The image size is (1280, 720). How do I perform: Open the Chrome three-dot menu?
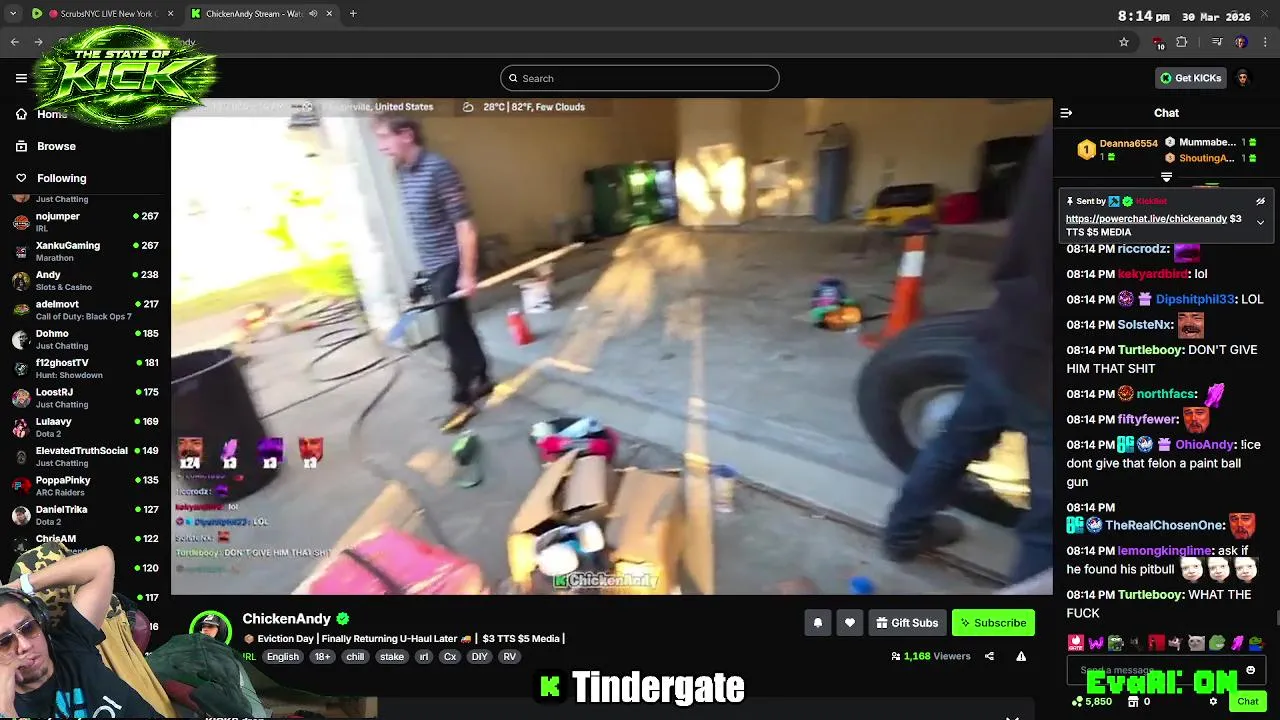click(x=1265, y=42)
